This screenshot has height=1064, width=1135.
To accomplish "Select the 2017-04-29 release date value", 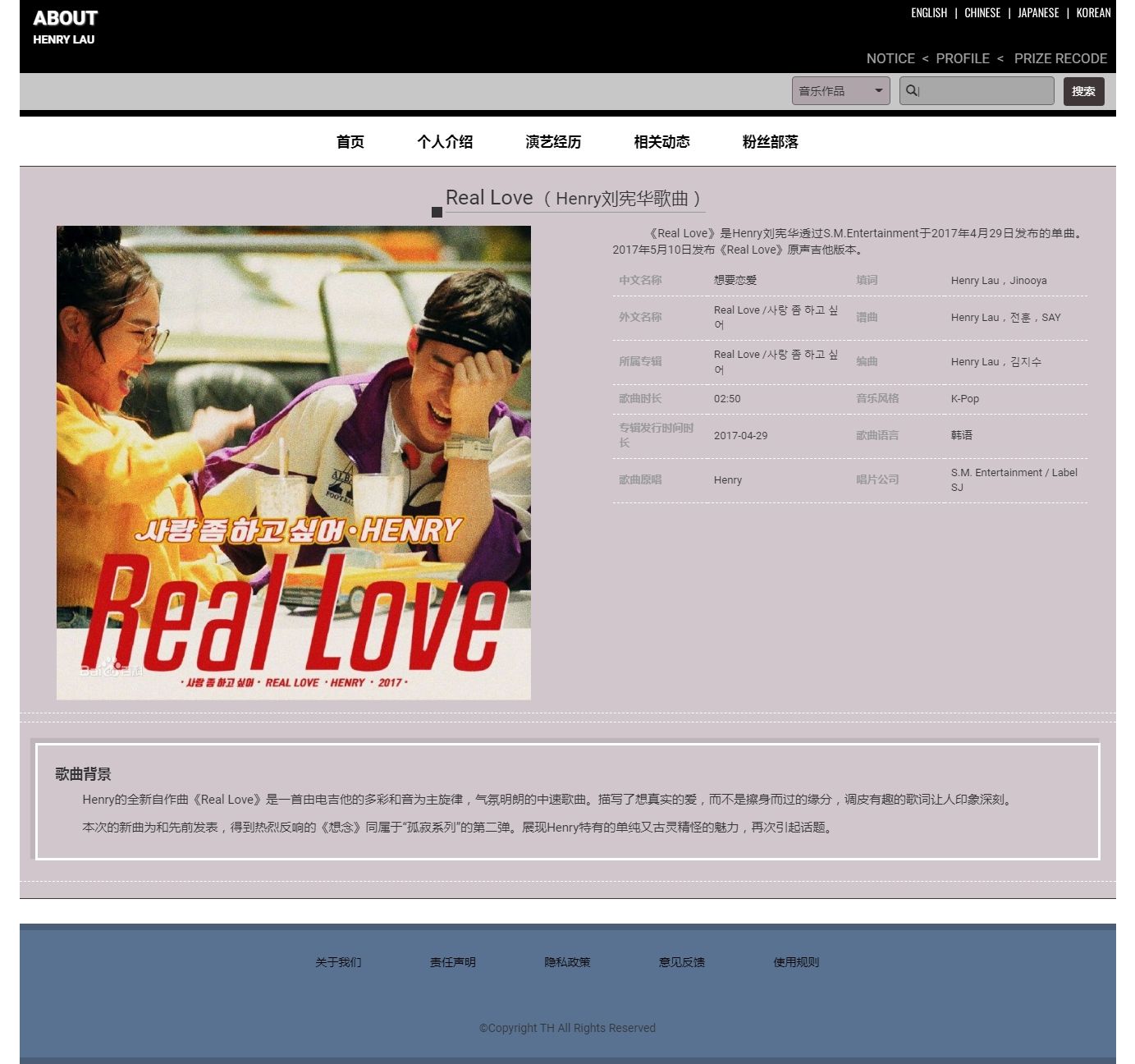I will click(x=740, y=435).
